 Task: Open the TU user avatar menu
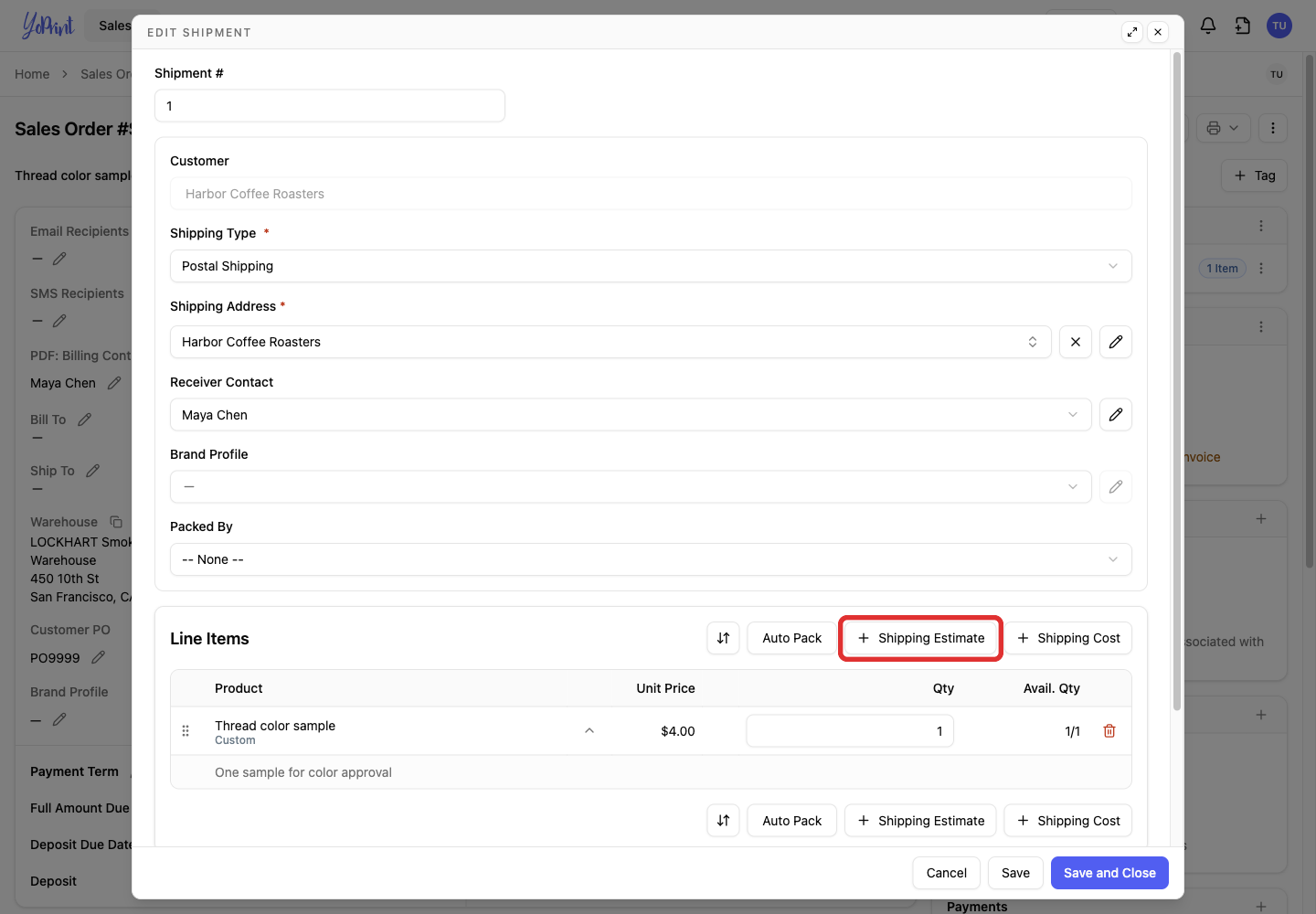click(1279, 26)
